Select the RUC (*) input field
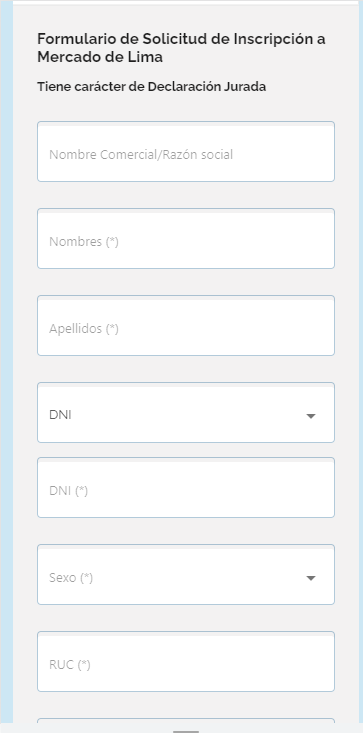 [186, 661]
